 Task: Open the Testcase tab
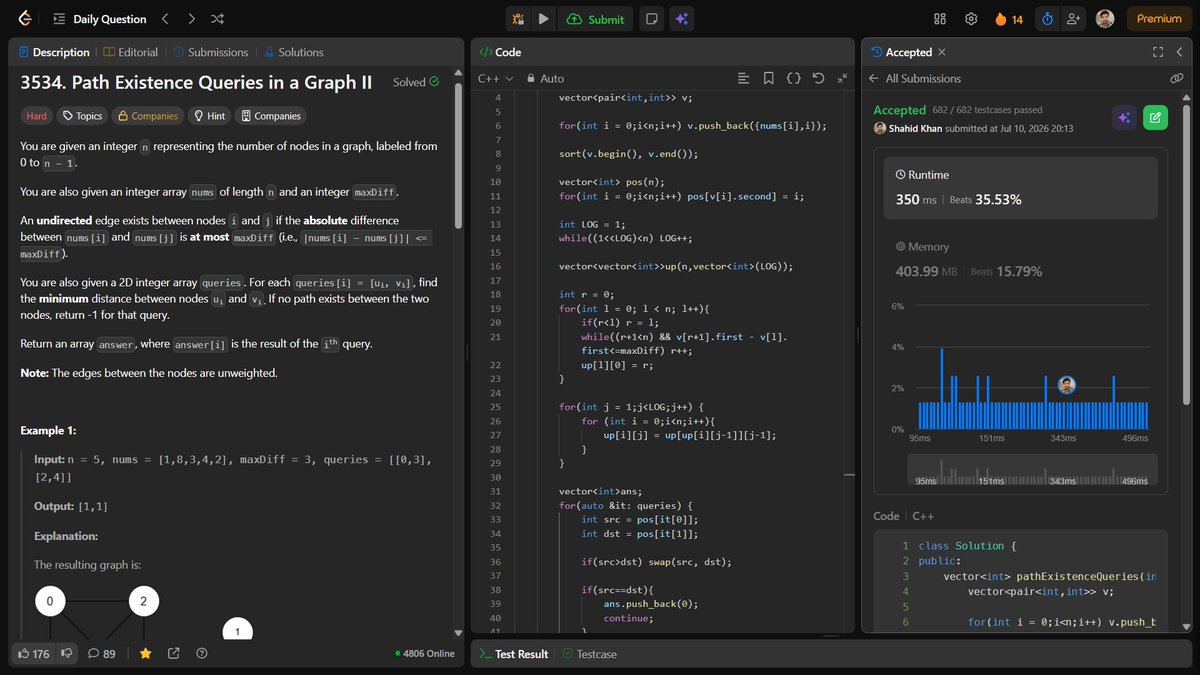coord(590,654)
